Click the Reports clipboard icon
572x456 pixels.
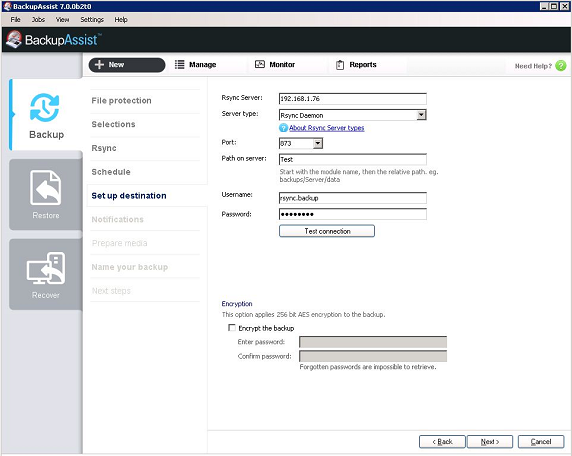click(340, 65)
